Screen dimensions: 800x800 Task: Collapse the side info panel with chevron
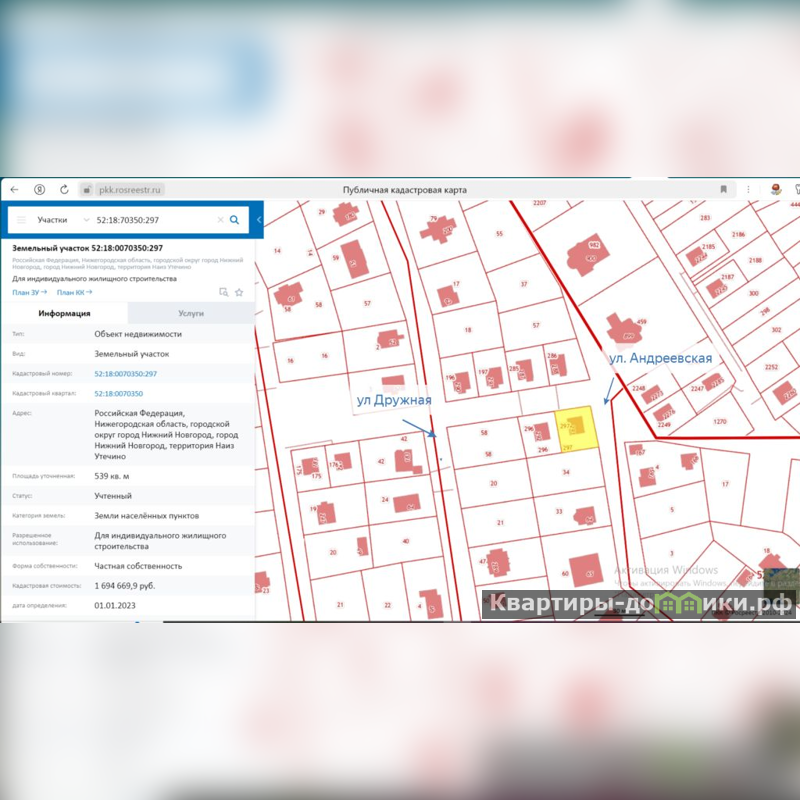(259, 219)
